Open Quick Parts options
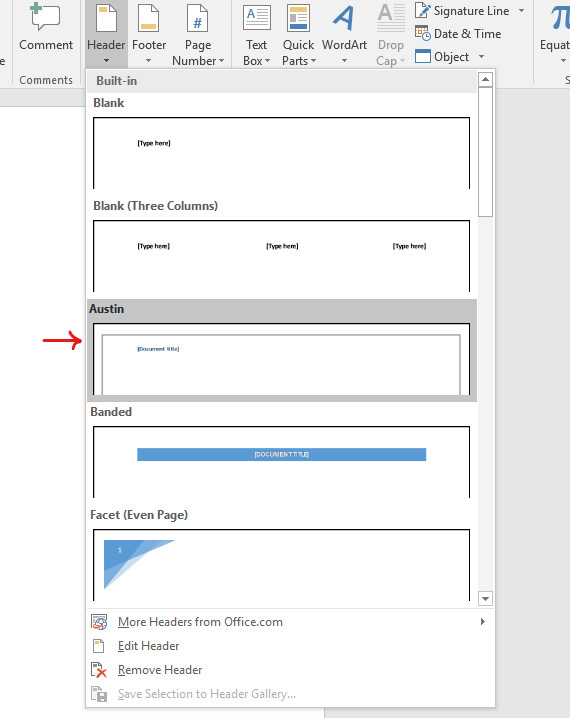570x718 pixels. coord(299,34)
